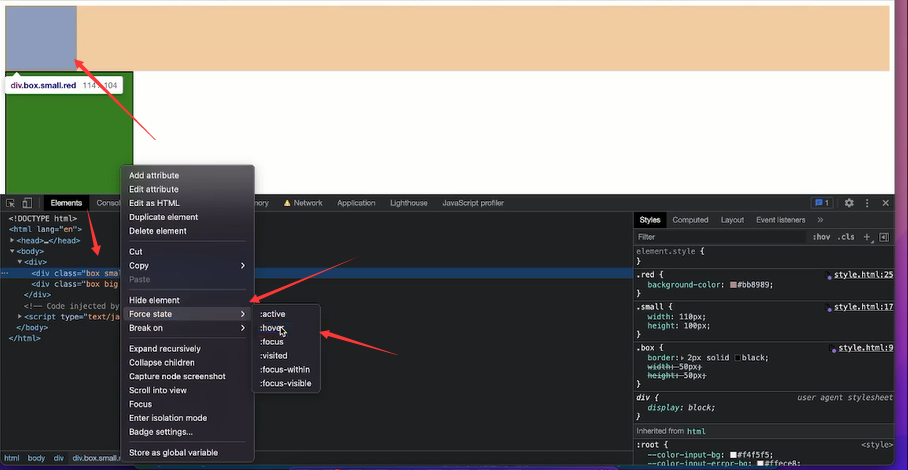
Task: Open the Lighthouse panel tab
Action: (409, 203)
